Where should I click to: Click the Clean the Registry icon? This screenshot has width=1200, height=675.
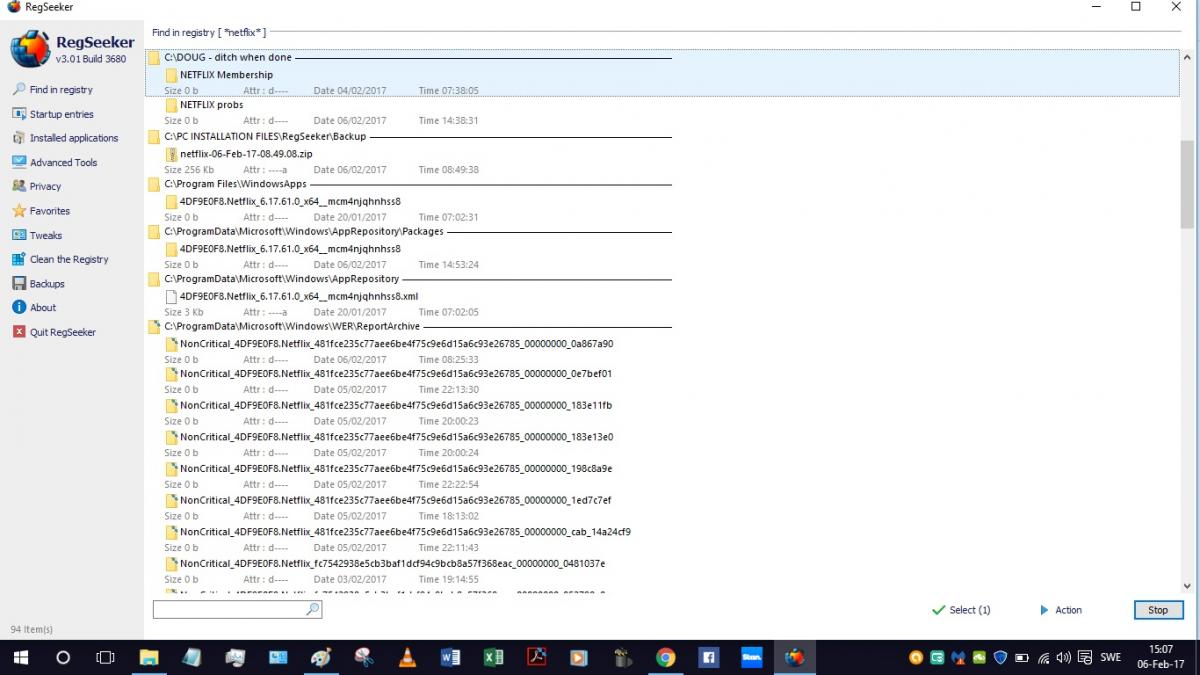[19, 259]
